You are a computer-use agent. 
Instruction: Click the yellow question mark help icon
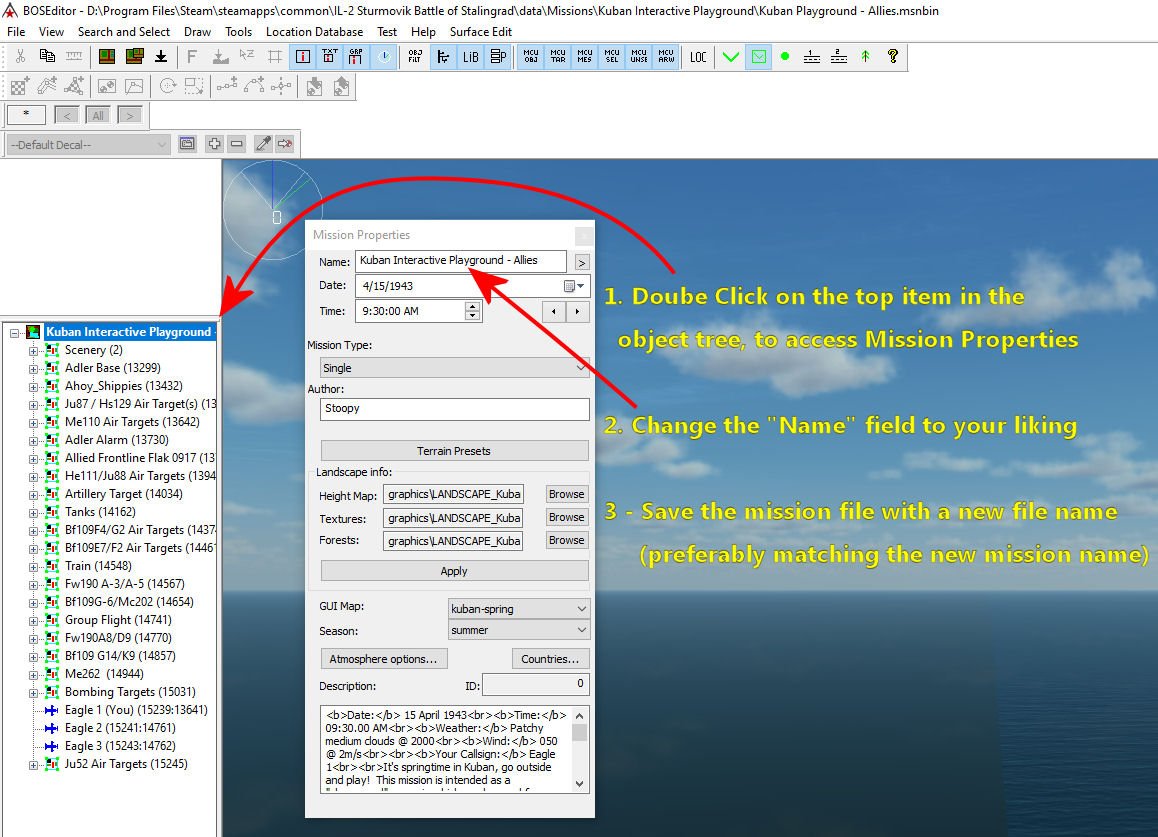click(x=892, y=57)
